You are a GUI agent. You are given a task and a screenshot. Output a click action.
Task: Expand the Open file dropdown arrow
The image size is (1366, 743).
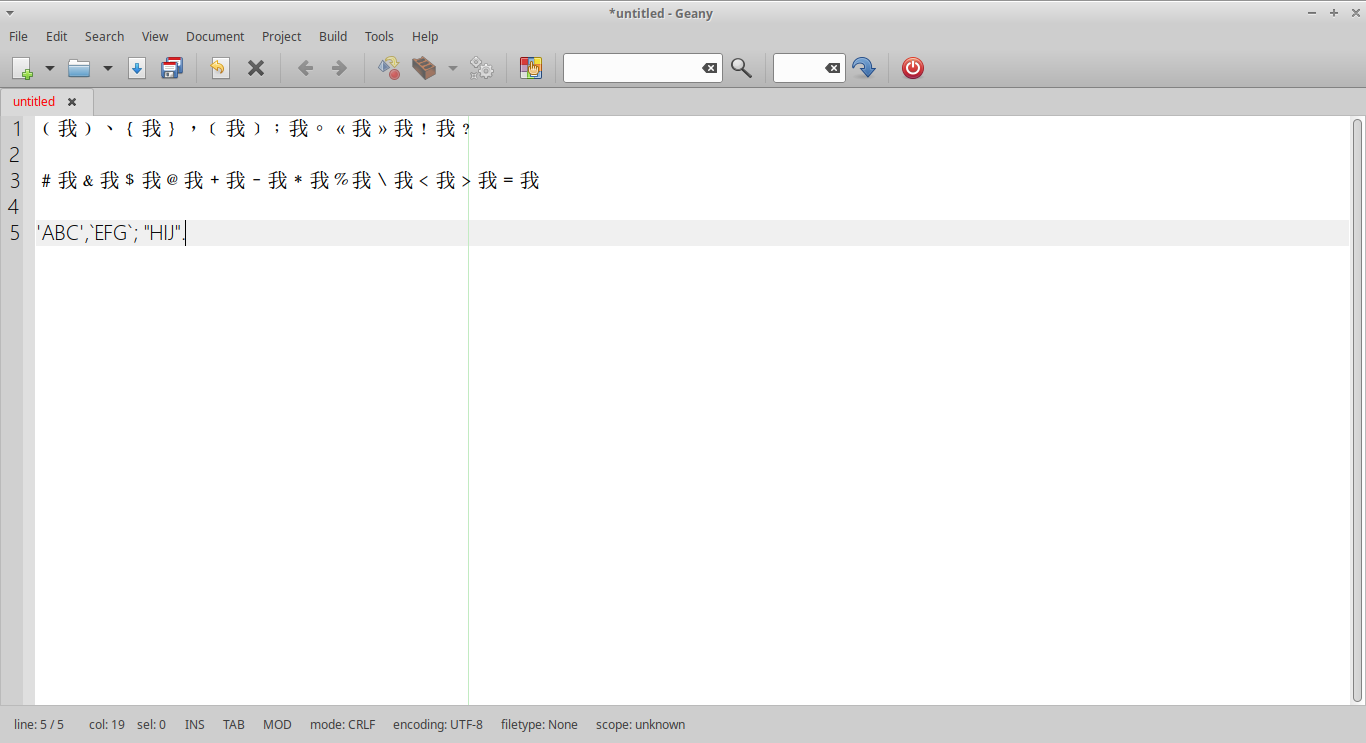tap(107, 68)
